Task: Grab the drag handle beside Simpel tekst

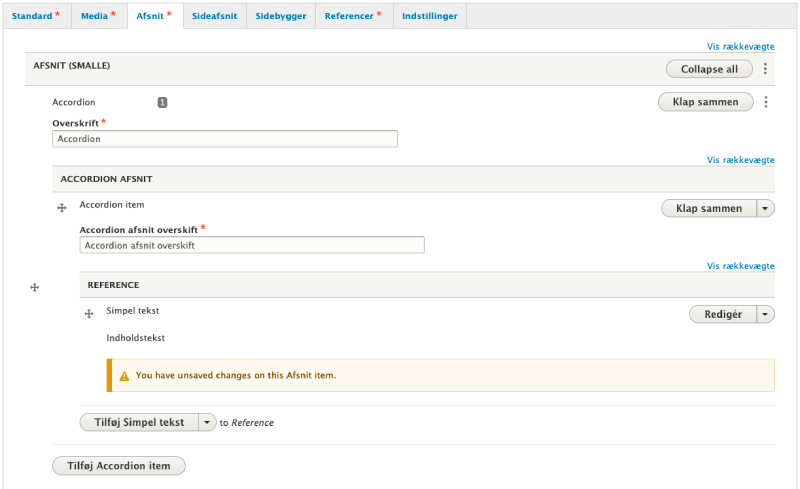Action: pos(90,314)
